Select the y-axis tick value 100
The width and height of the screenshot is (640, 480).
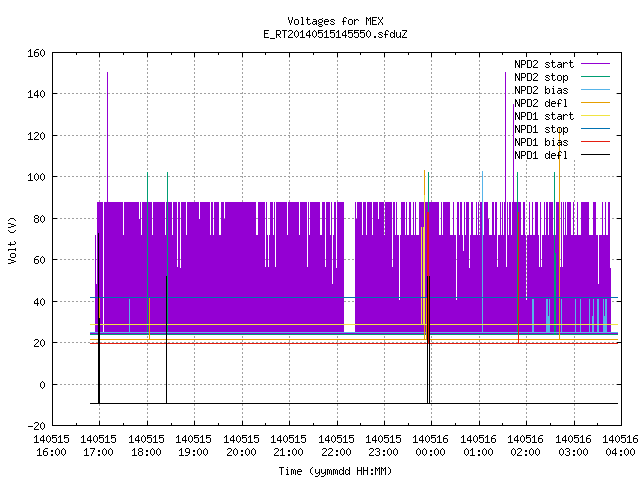(36, 177)
